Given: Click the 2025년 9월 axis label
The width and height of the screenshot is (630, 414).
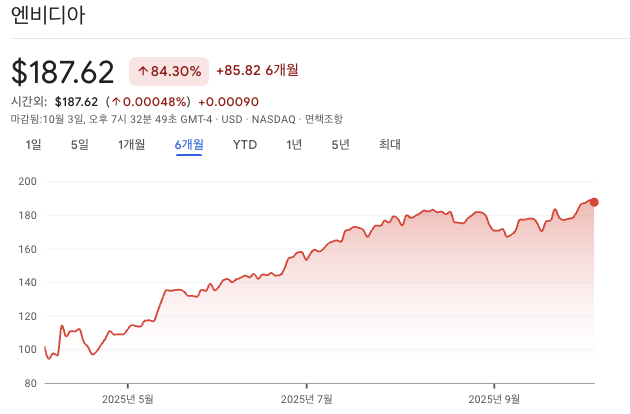Looking at the screenshot, I should click(494, 399).
